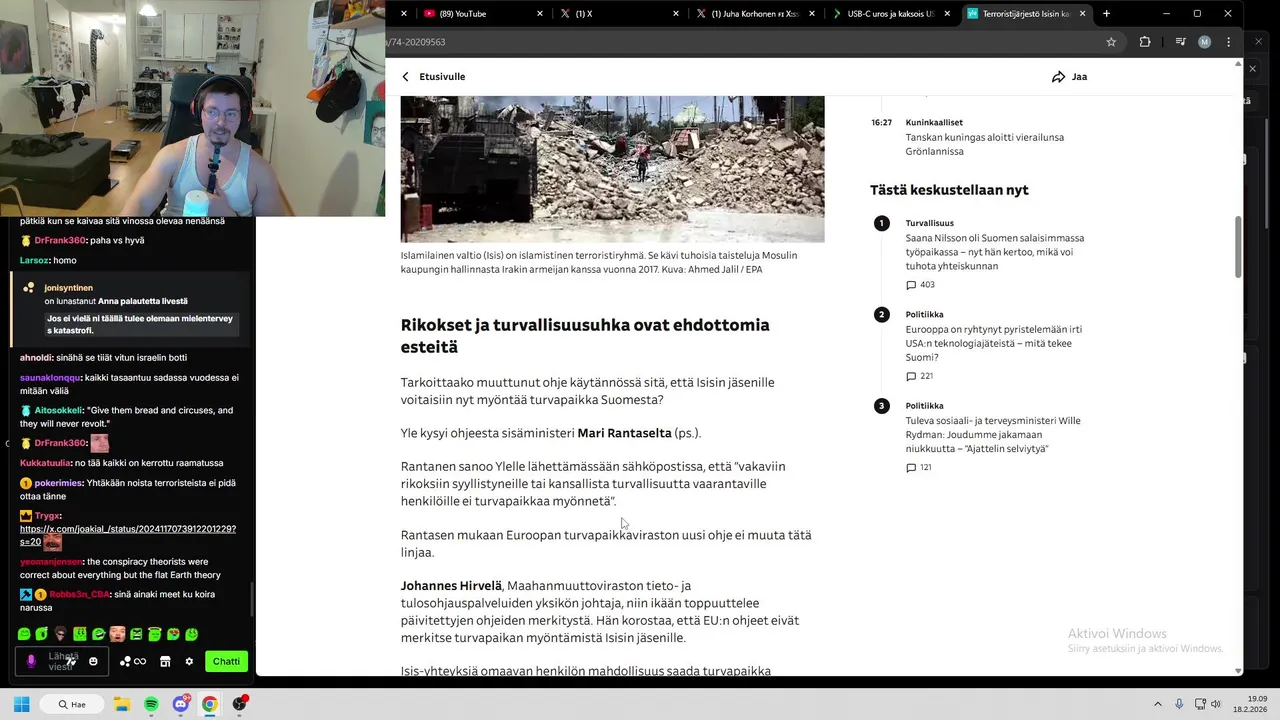Click the Turvallisuus category label
The height and width of the screenshot is (720, 1280).
pos(929,223)
